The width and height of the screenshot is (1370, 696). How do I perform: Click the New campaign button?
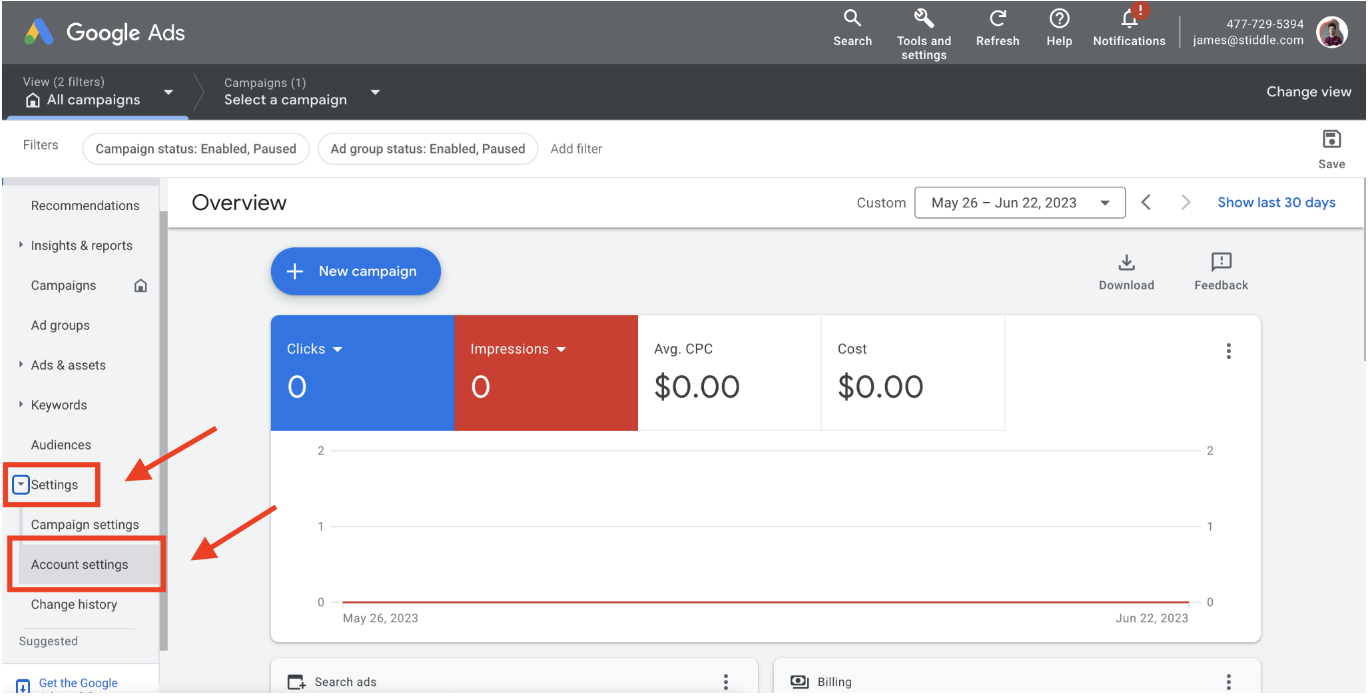(x=356, y=271)
